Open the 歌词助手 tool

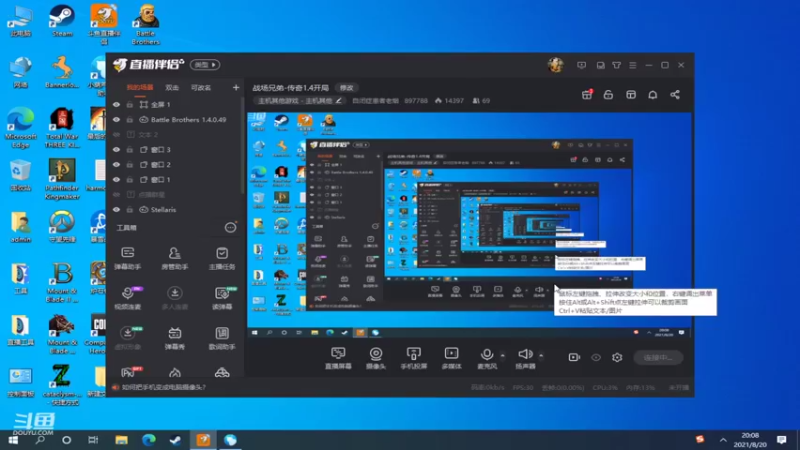(x=222, y=338)
